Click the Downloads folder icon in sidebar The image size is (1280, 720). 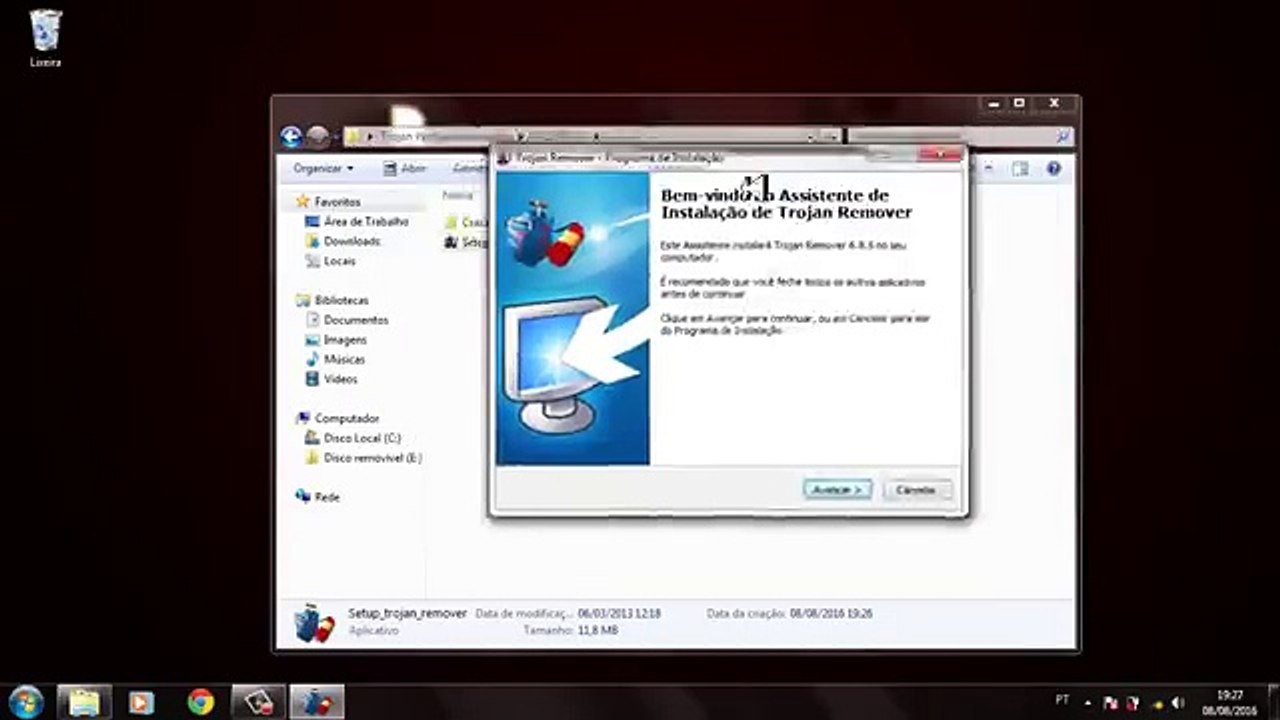pos(313,241)
